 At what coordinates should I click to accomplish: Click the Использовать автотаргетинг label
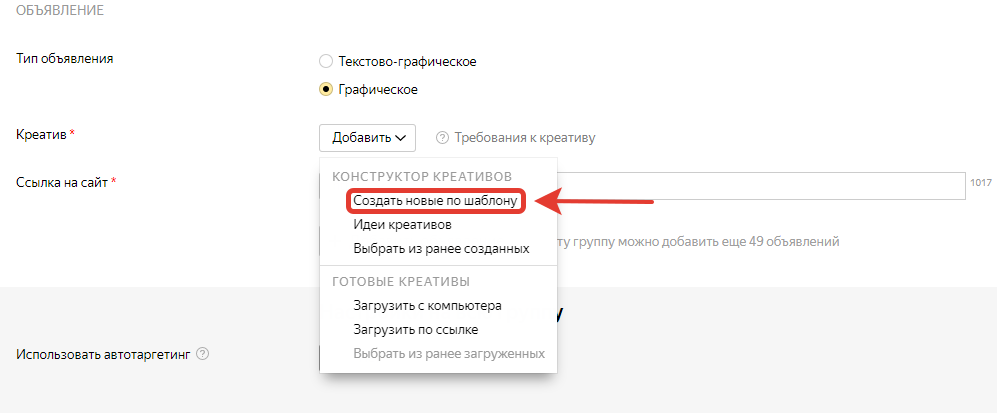[103, 354]
